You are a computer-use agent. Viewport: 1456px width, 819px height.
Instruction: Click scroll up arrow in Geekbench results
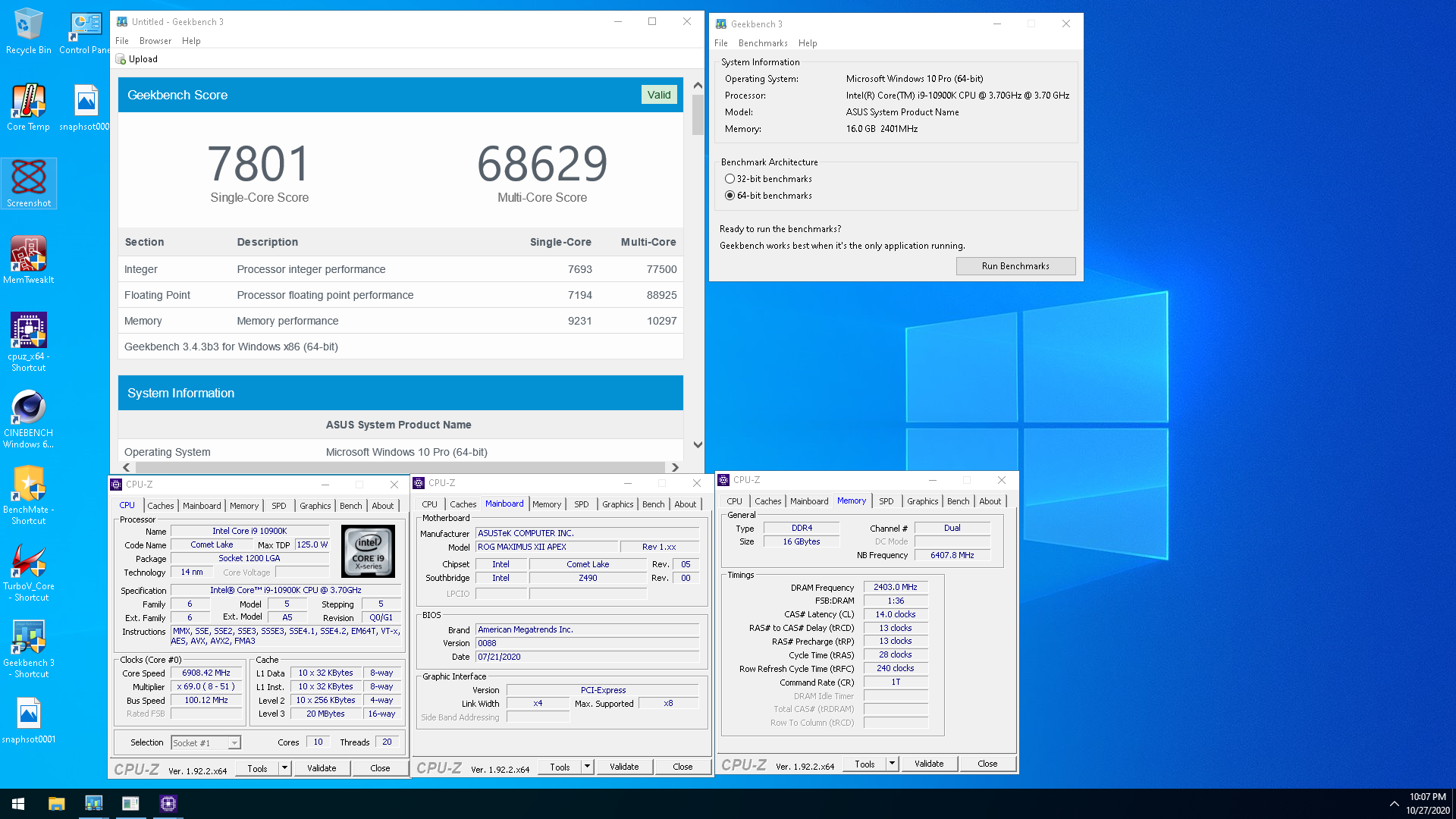(698, 86)
